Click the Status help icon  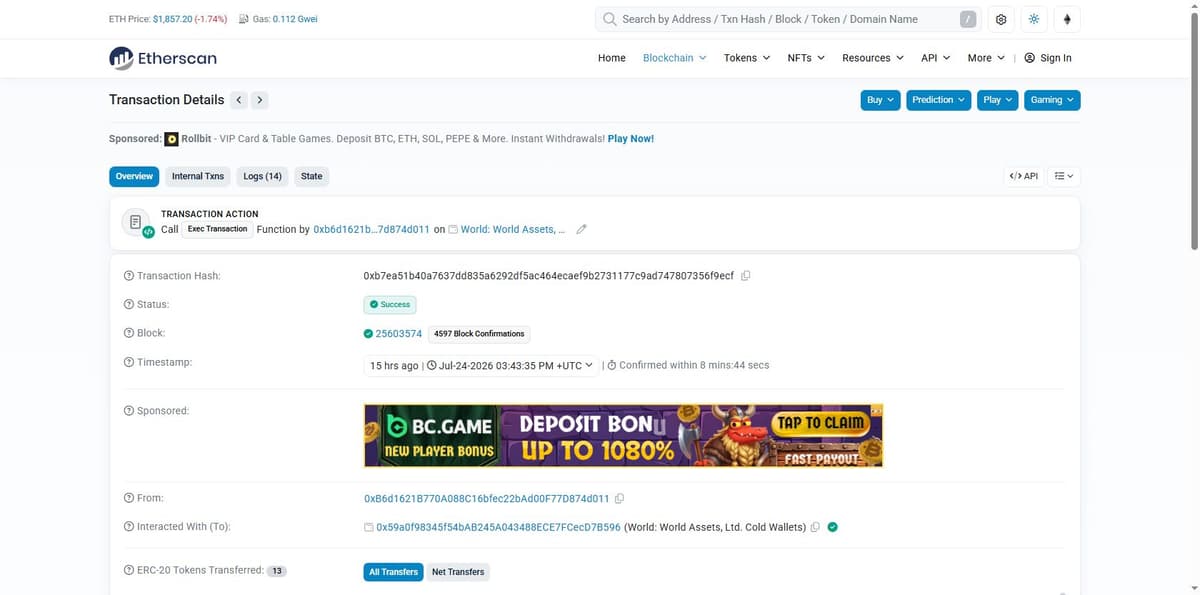pyautogui.click(x=128, y=304)
